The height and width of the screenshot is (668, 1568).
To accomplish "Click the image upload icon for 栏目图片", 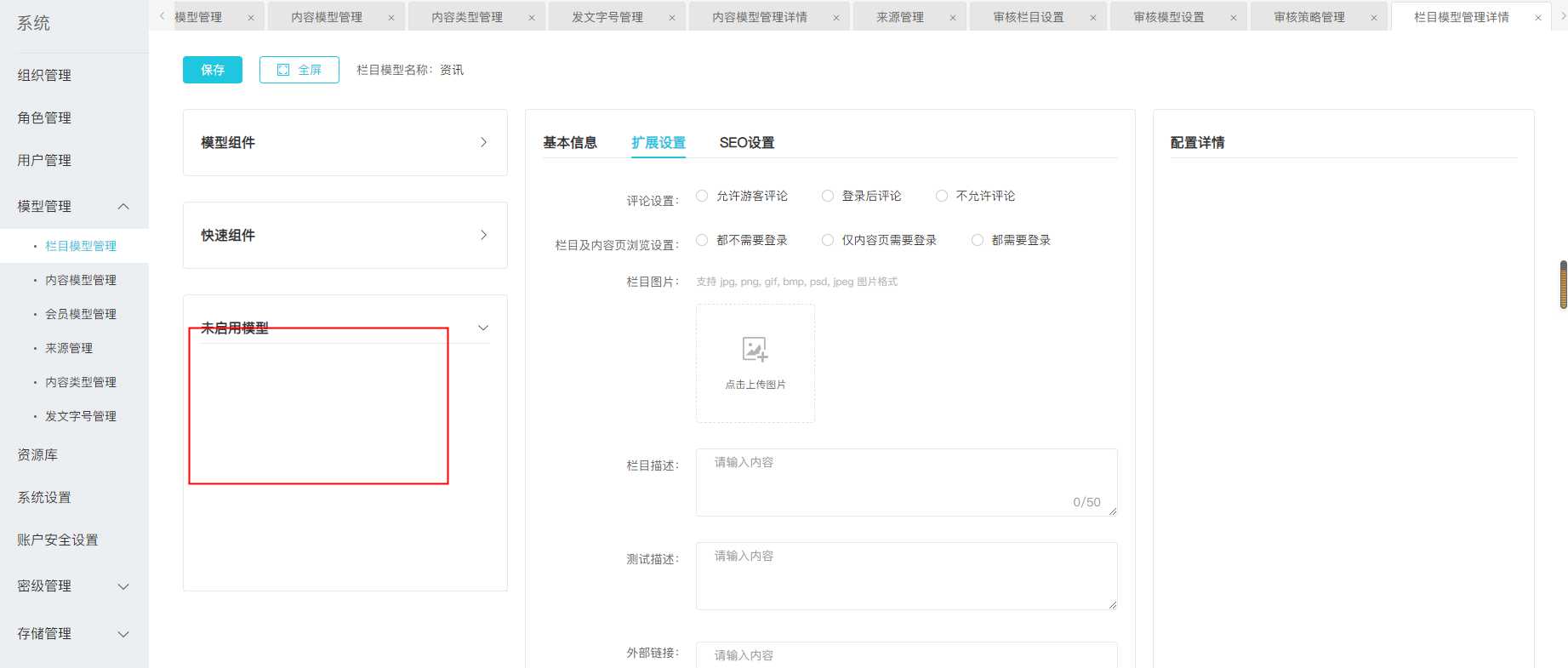I will (755, 350).
